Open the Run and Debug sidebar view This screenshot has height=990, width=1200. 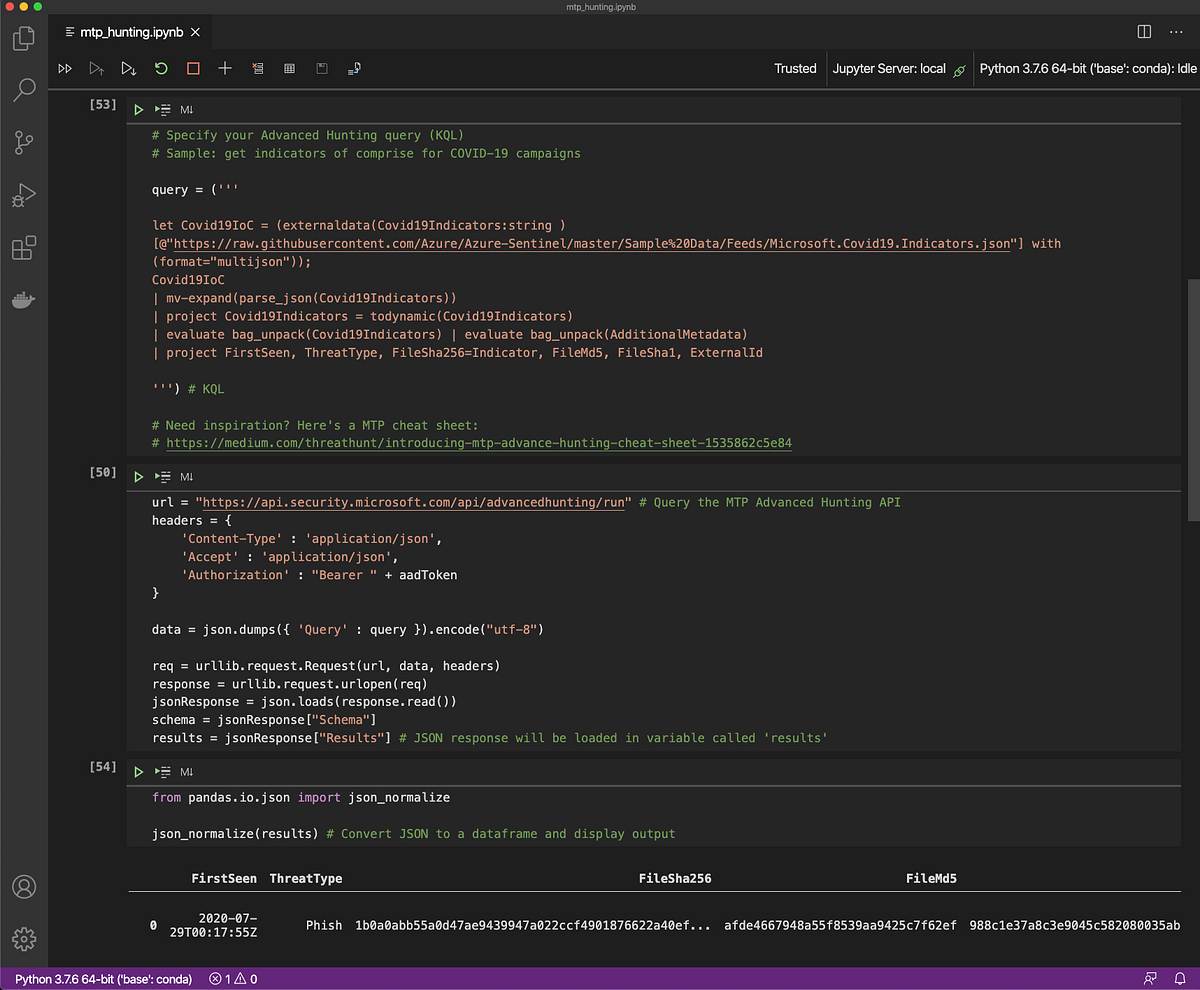[25, 195]
